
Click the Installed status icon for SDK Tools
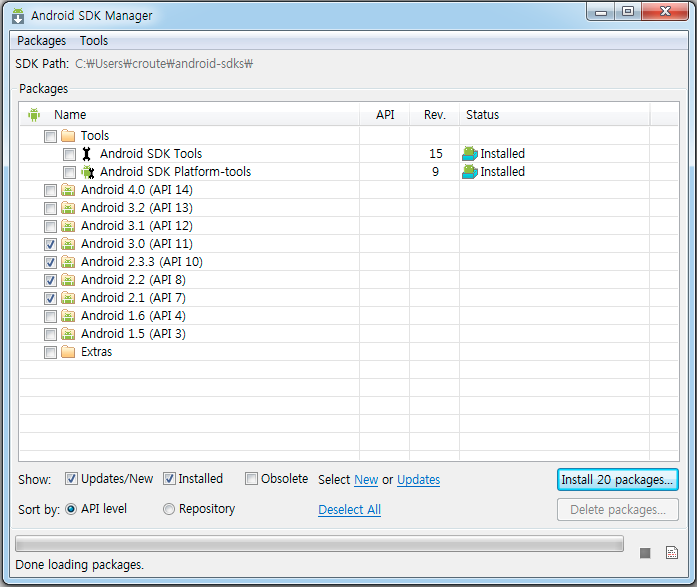point(469,154)
